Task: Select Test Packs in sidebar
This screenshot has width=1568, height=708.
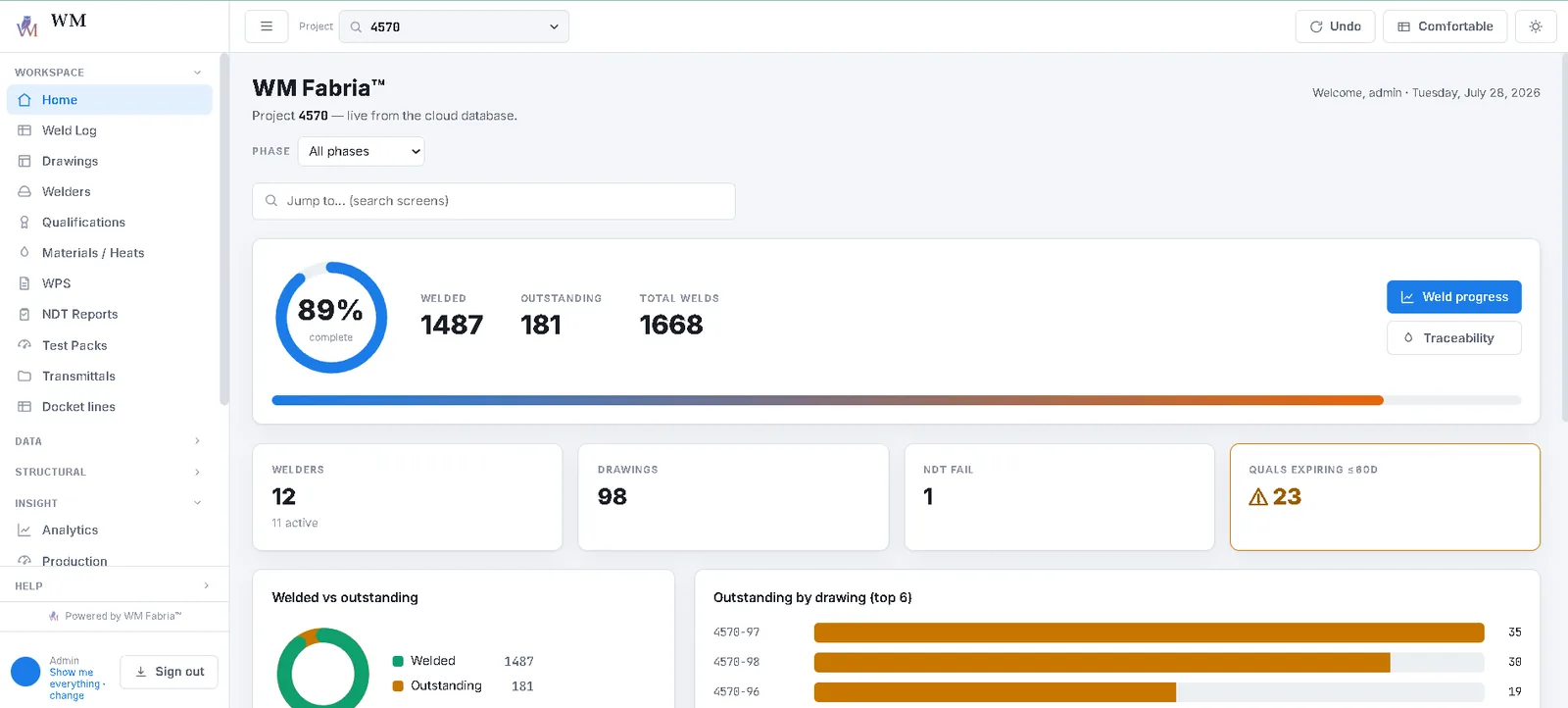Action: [x=110, y=345]
